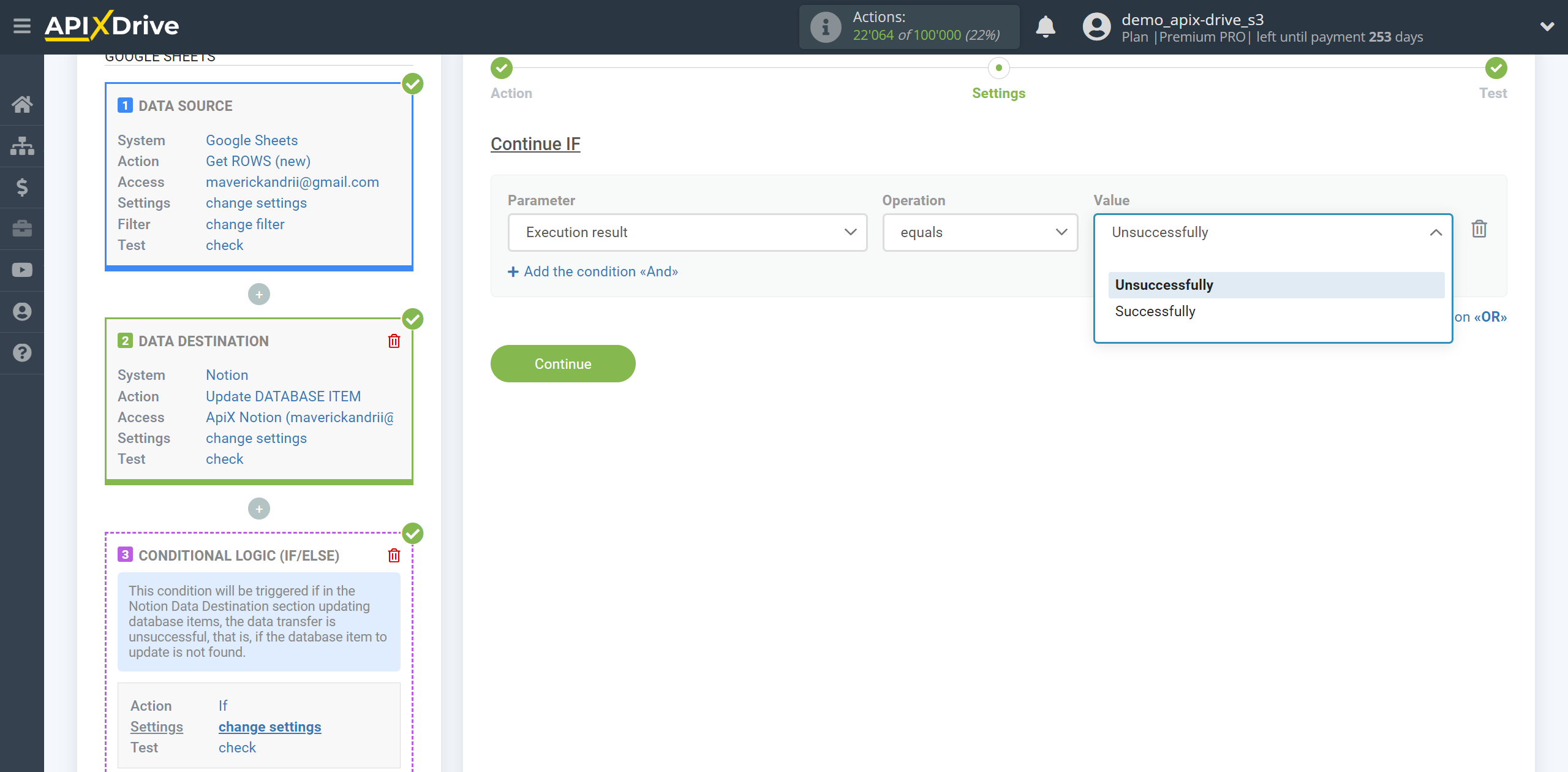
Task: Click the Continue button to proceed
Action: click(563, 363)
